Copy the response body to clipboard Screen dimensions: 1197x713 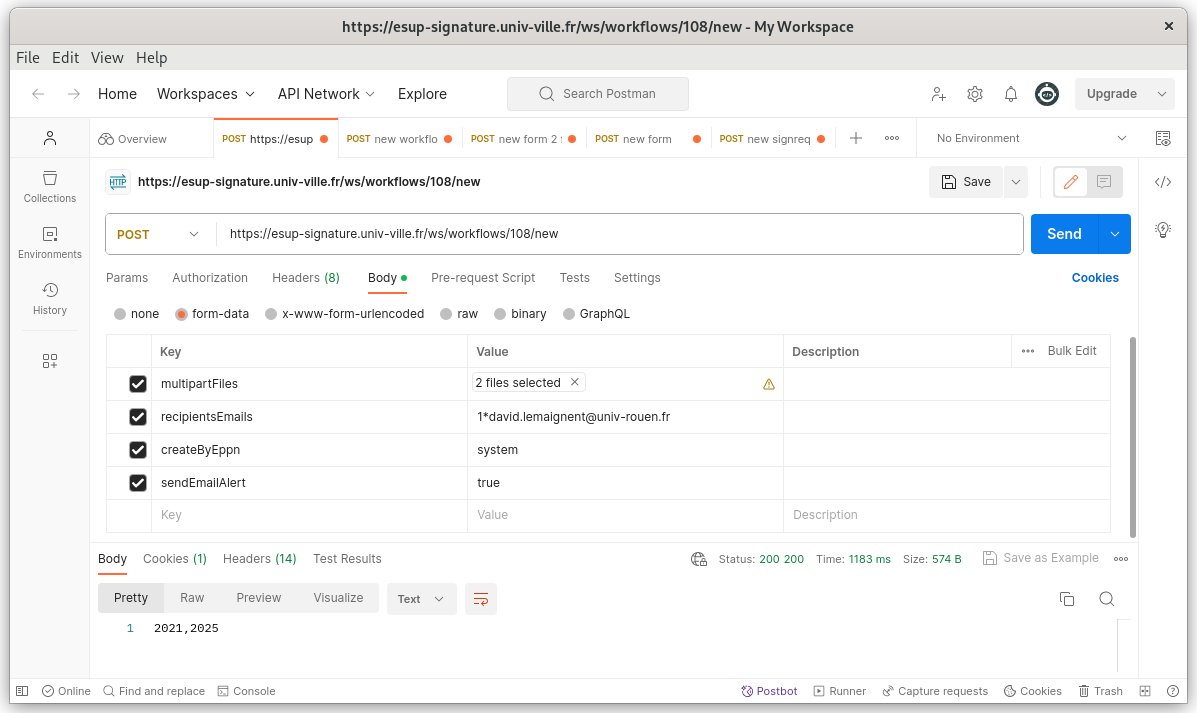pos(1067,599)
